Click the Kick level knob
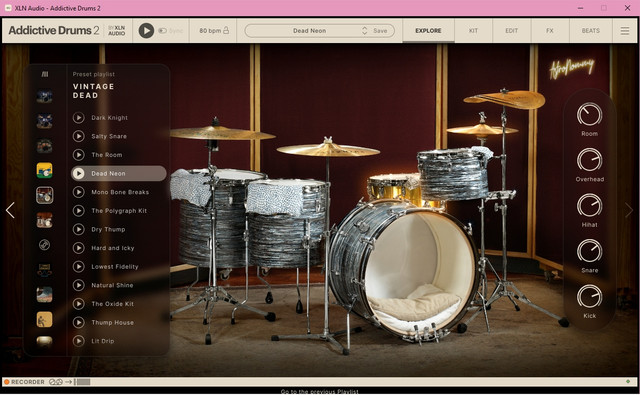Viewport: 640px width, 395px height. [x=589, y=297]
